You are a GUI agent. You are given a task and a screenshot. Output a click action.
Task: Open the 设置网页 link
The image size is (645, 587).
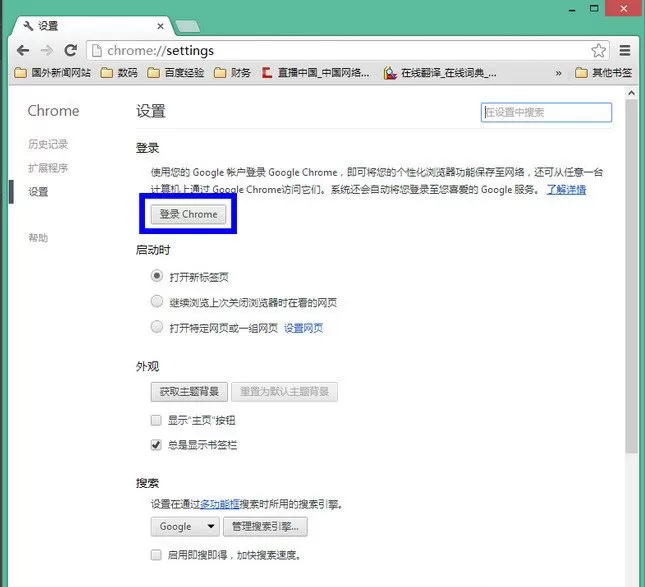304,328
